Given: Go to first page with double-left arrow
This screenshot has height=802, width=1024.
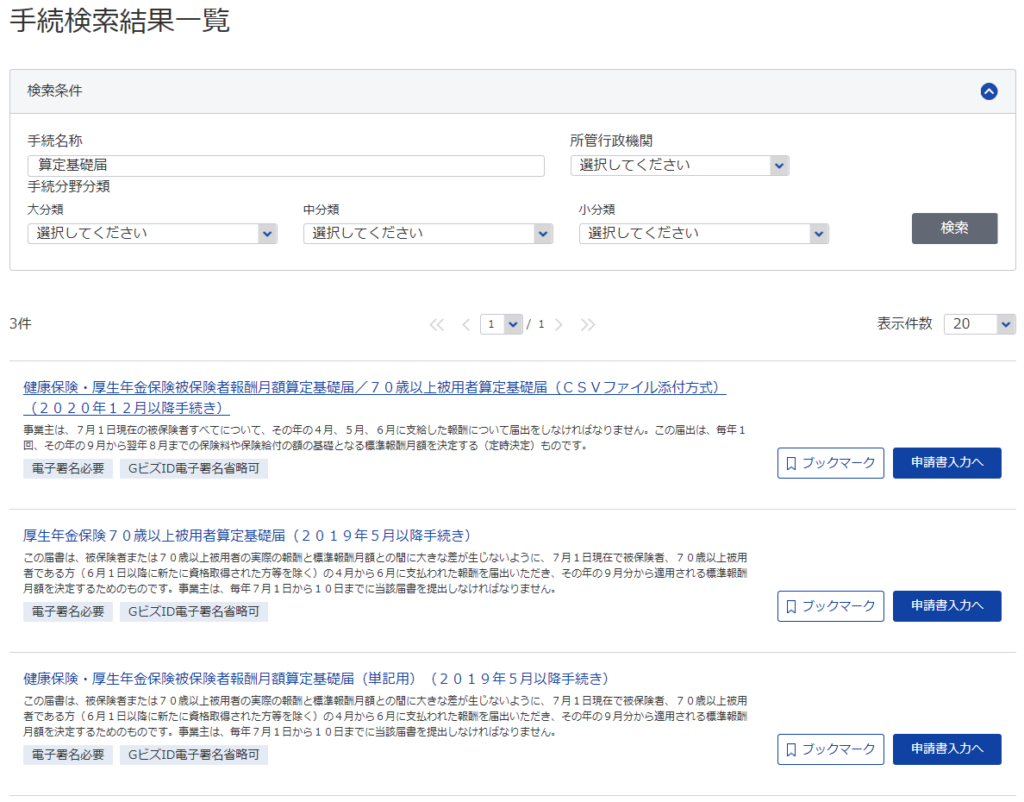Looking at the screenshot, I should (436, 324).
